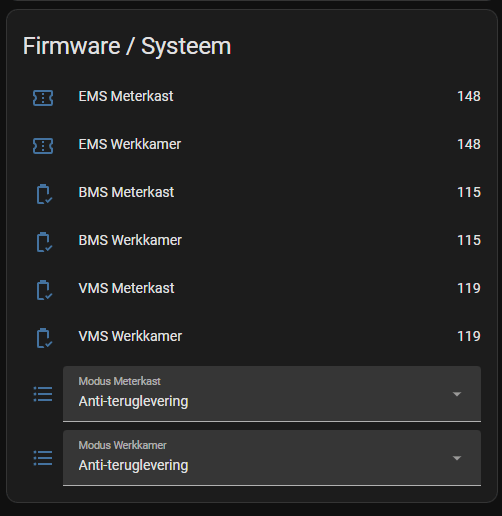This screenshot has height=516, width=502.
Task: Open the Modus Werkkamer dropdown
Action: point(272,458)
